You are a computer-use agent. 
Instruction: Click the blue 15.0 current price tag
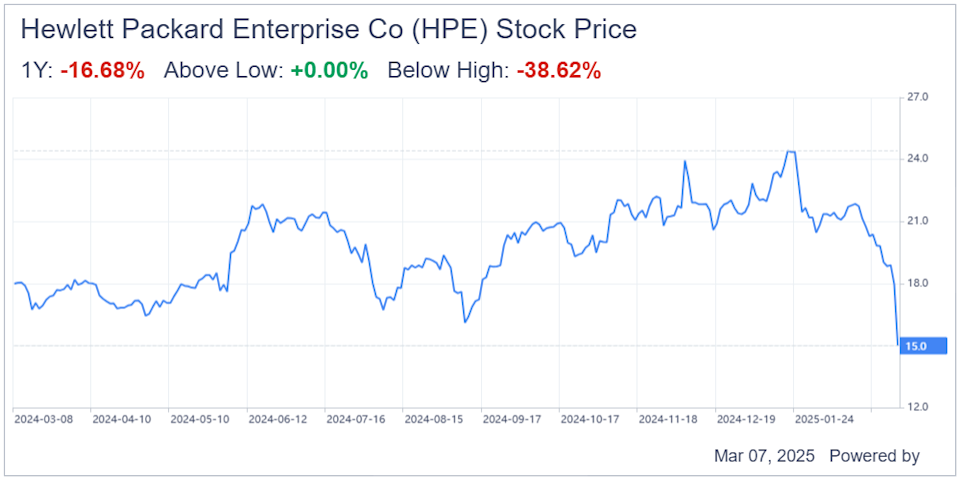(x=922, y=346)
